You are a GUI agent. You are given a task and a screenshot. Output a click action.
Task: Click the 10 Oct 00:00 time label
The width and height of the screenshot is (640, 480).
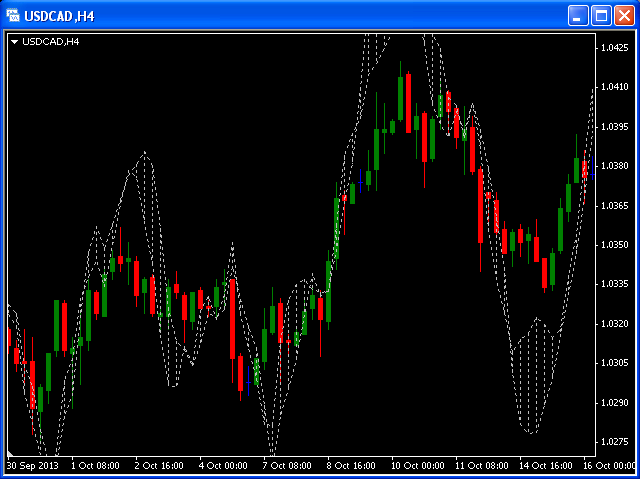click(418, 466)
